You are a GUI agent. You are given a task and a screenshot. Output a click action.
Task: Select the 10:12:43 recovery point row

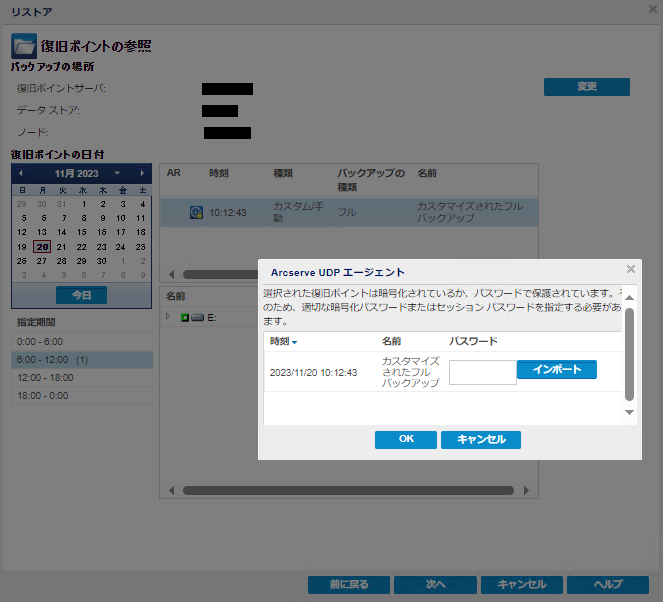349,212
